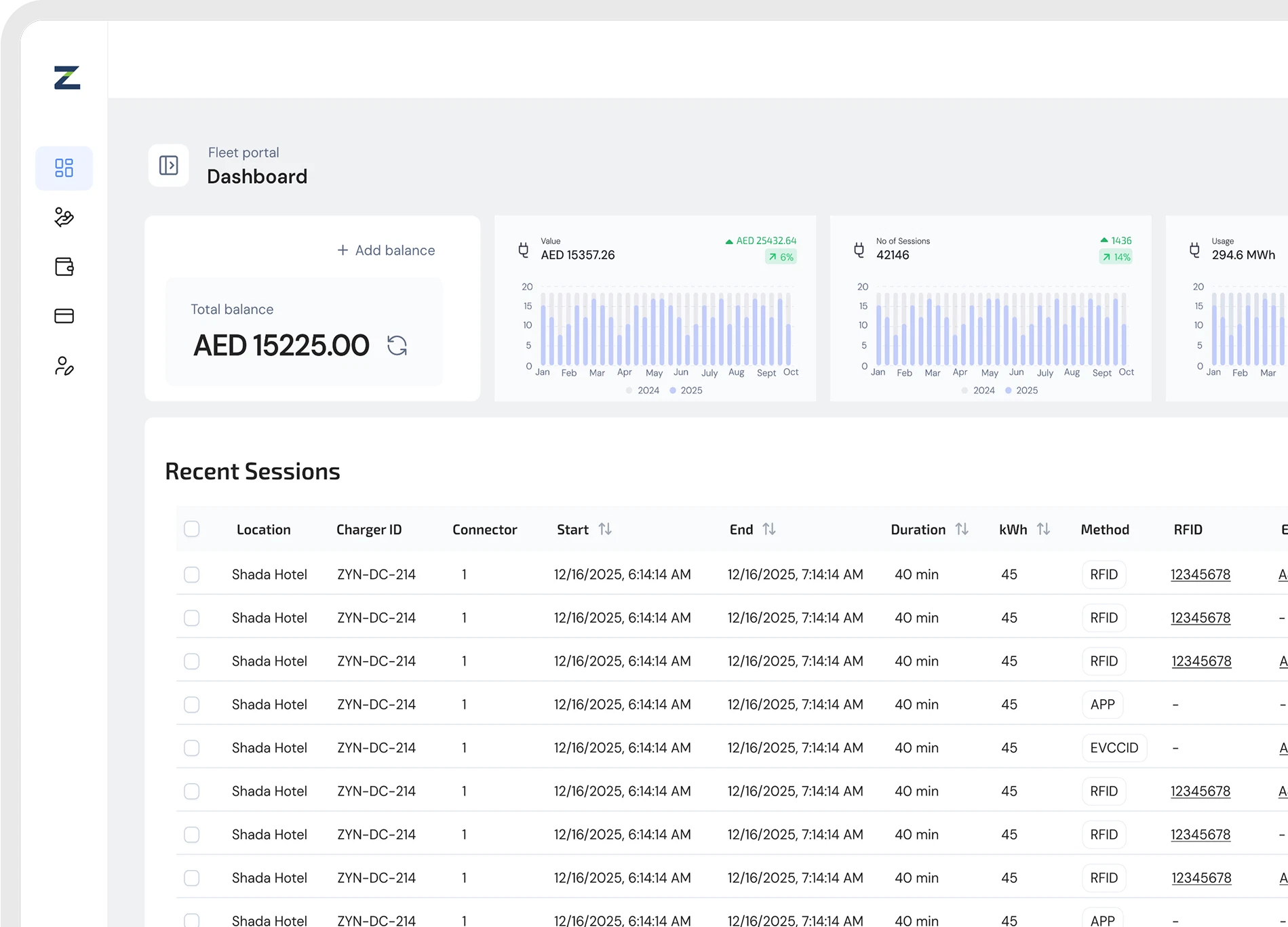Click the 42146 sessions count
This screenshot has width=1288, height=927.
[x=893, y=255]
